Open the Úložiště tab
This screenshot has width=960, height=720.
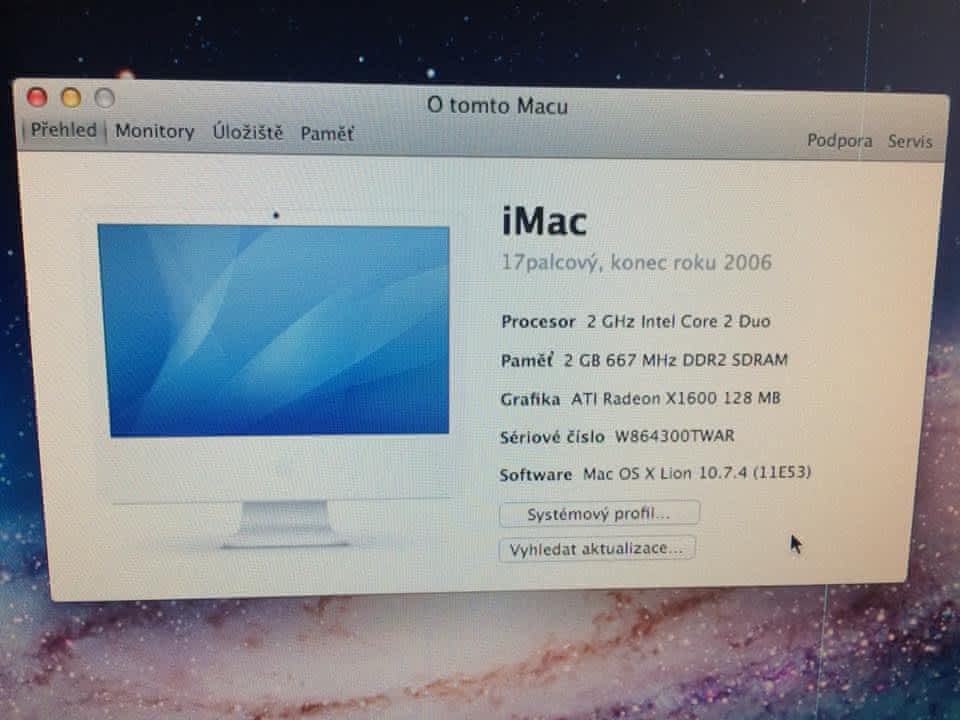(x=247, y=132)
